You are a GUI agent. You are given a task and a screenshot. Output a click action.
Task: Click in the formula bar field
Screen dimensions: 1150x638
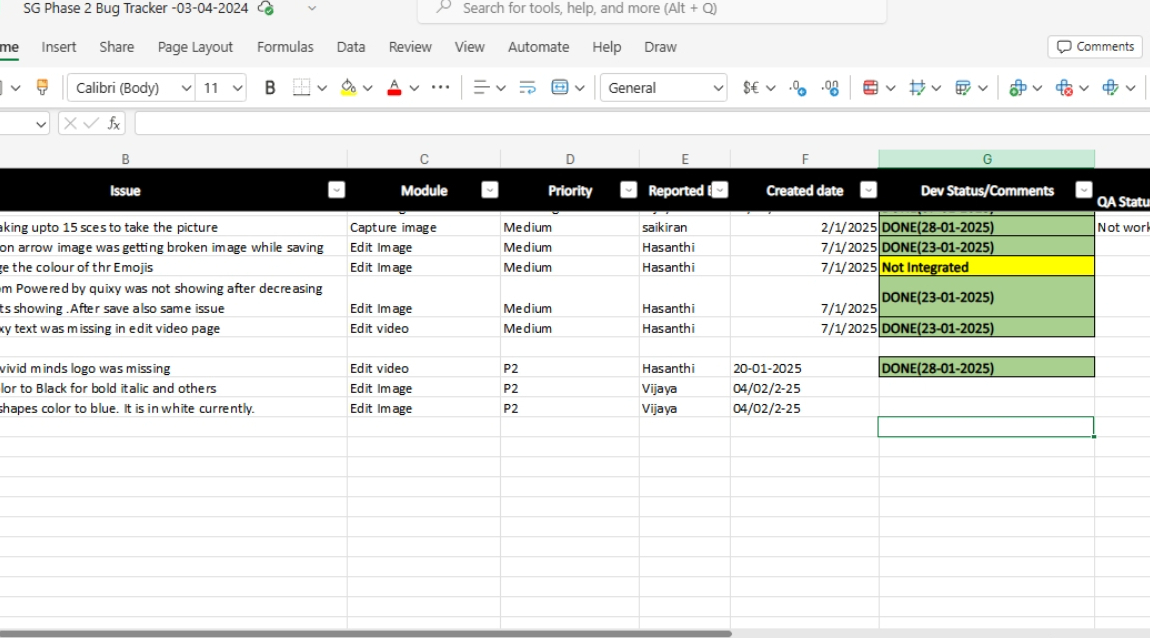coord(642,123)
